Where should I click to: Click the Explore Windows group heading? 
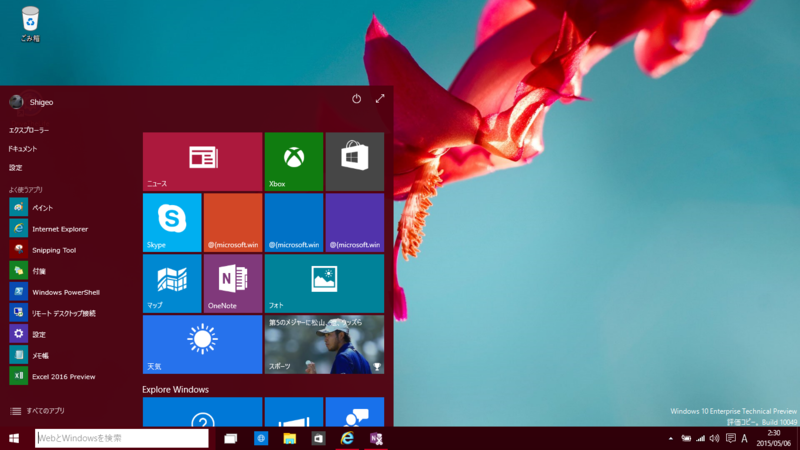(176, 389)
